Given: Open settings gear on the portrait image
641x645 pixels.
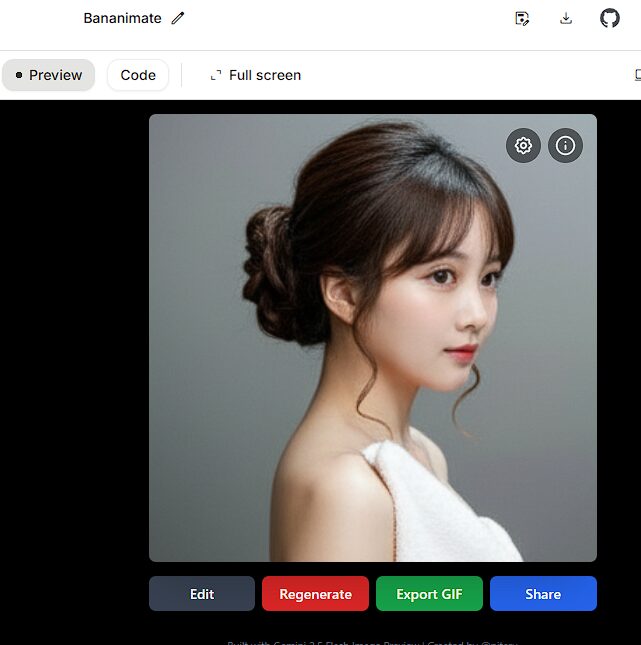Looking at the screenshot, I should [x=523, y=146].
